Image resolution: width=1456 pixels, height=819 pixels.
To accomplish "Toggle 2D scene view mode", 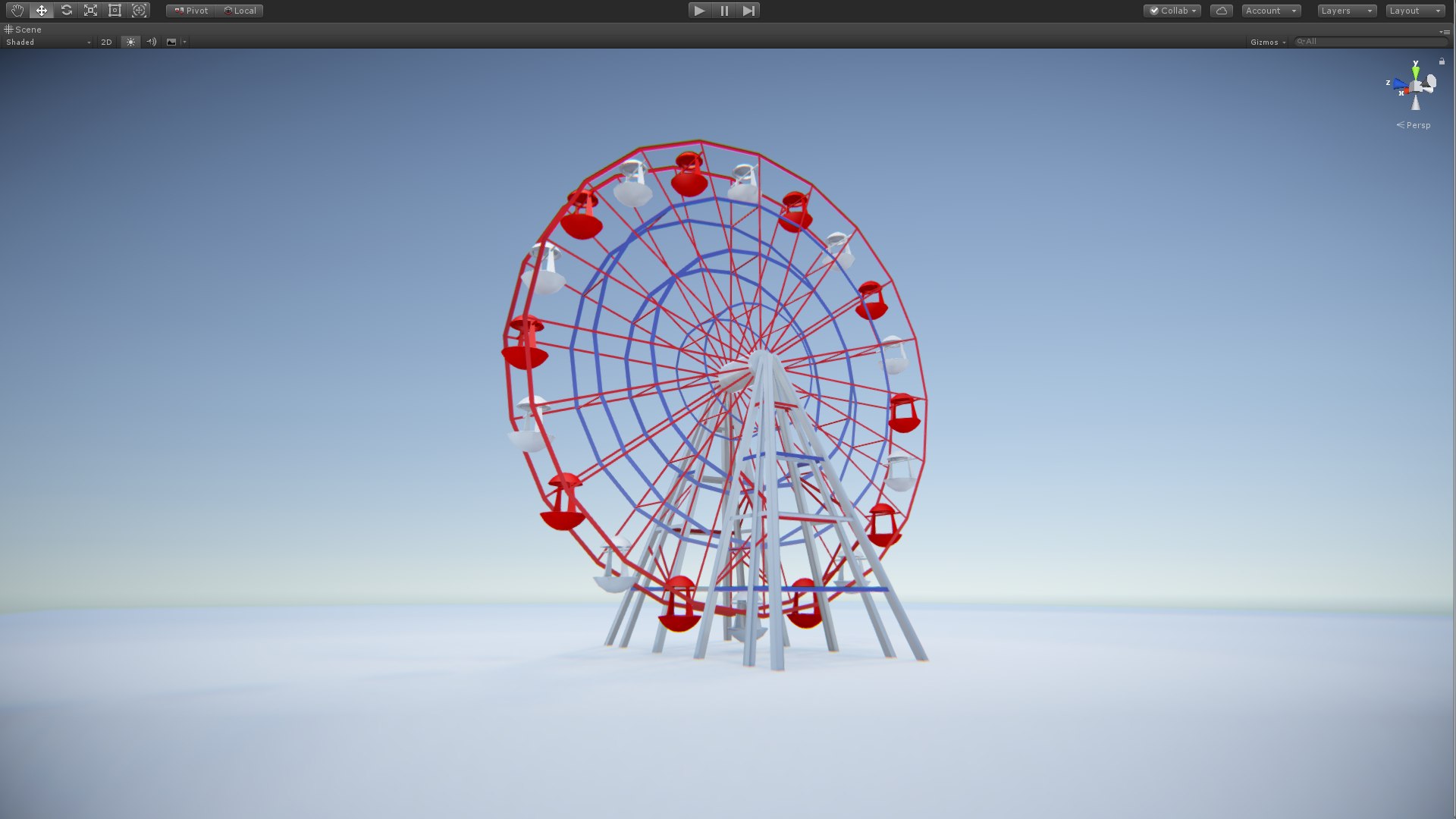I will click(106, 42).
